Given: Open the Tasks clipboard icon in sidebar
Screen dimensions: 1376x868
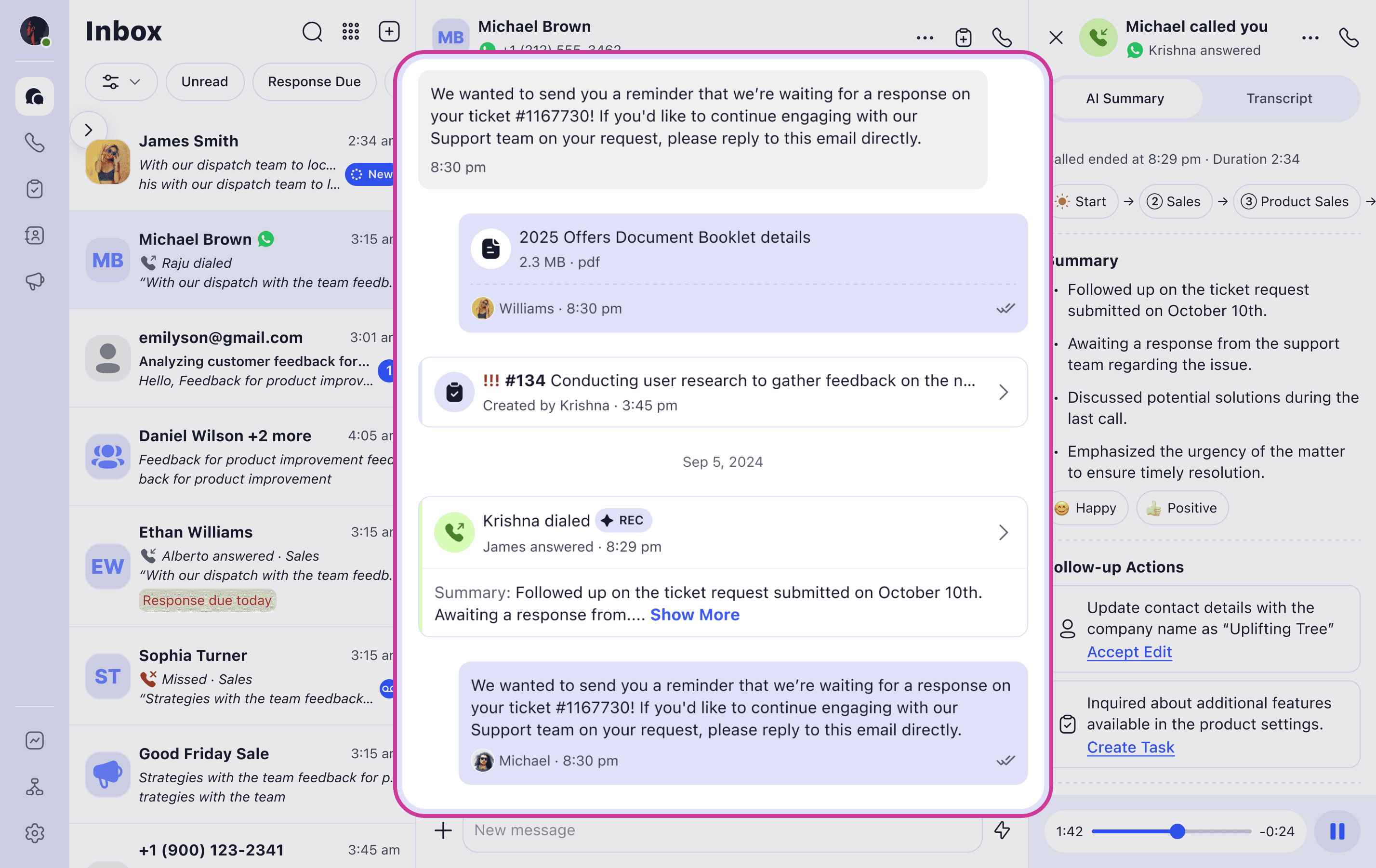Looking at the screenshot, I should (x=34, y=188).
